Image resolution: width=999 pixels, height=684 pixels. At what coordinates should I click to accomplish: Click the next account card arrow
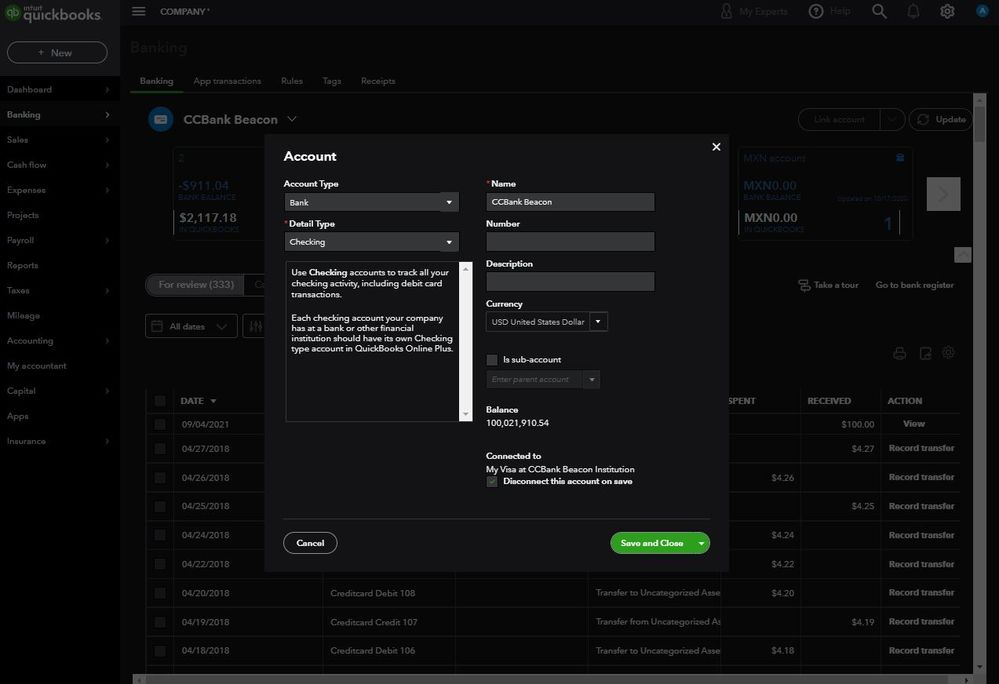click(943, 194)
